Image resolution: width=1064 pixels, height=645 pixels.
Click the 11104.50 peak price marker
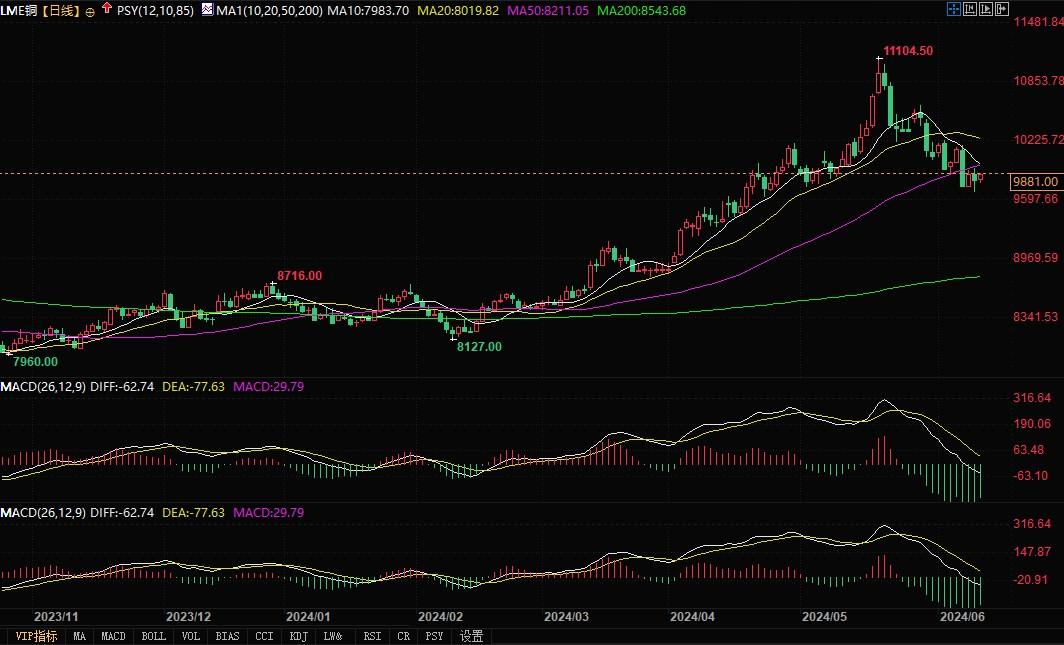click(x=908, y=51)
